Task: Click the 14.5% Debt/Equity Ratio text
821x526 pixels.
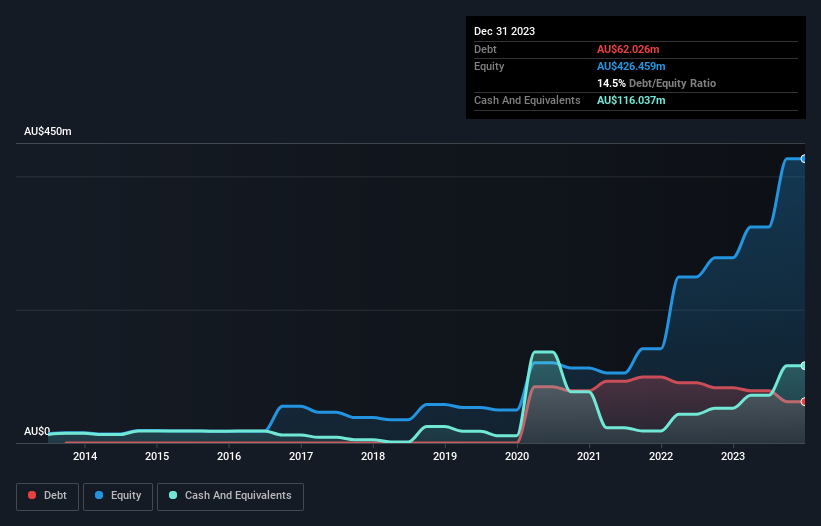Action: point(657,83)
